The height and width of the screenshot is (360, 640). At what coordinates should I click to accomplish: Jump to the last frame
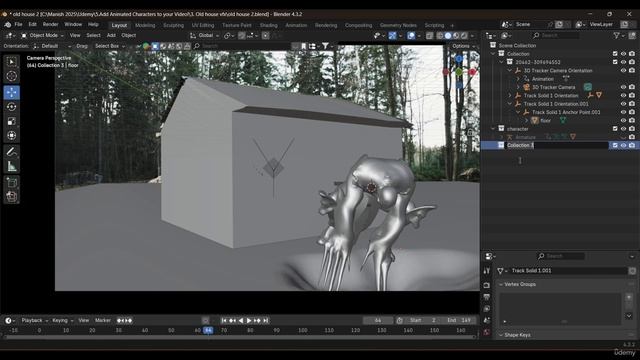pyautogui.click(x=266, y=321)
